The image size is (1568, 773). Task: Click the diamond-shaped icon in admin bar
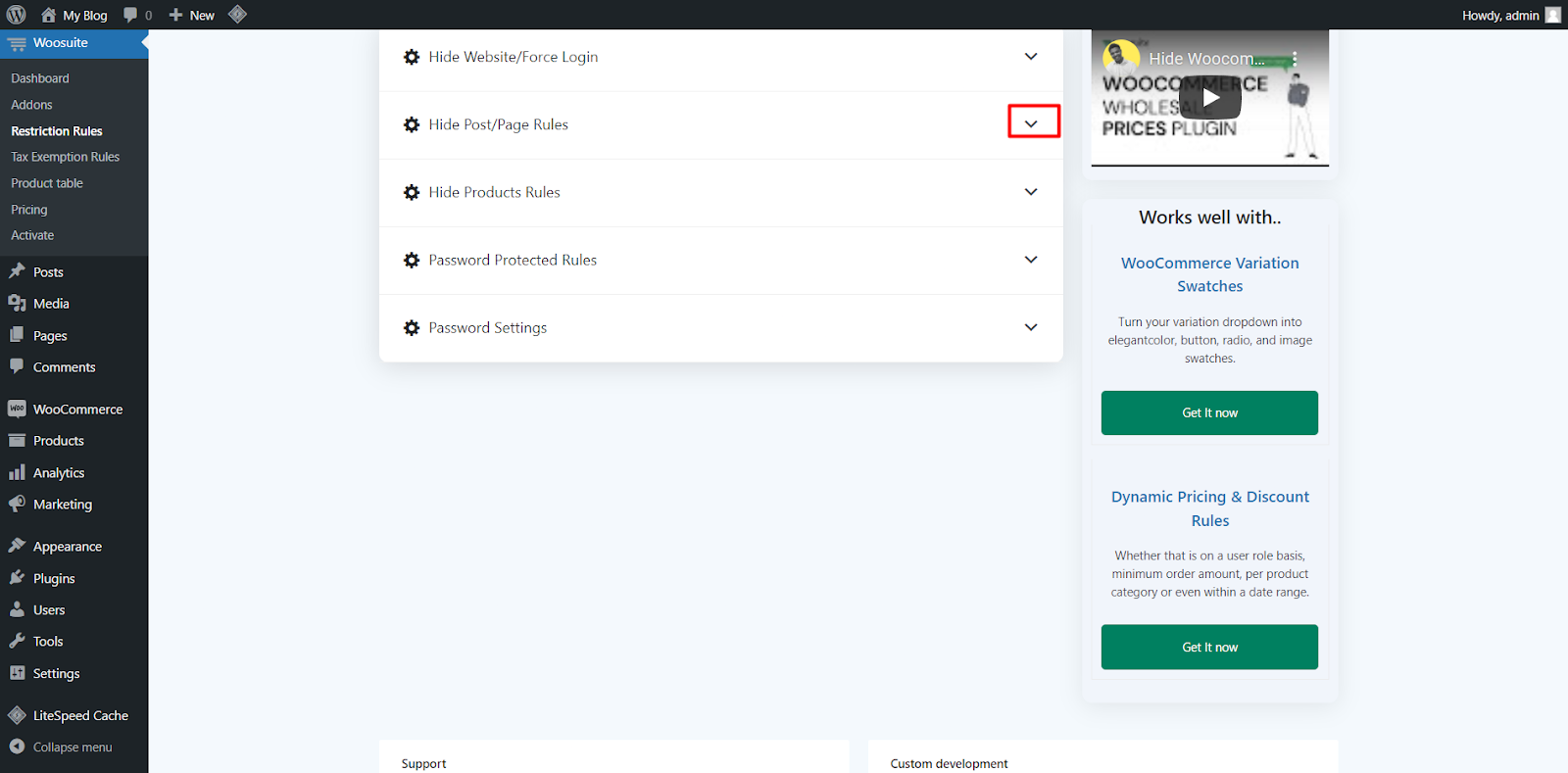[237, 15]
